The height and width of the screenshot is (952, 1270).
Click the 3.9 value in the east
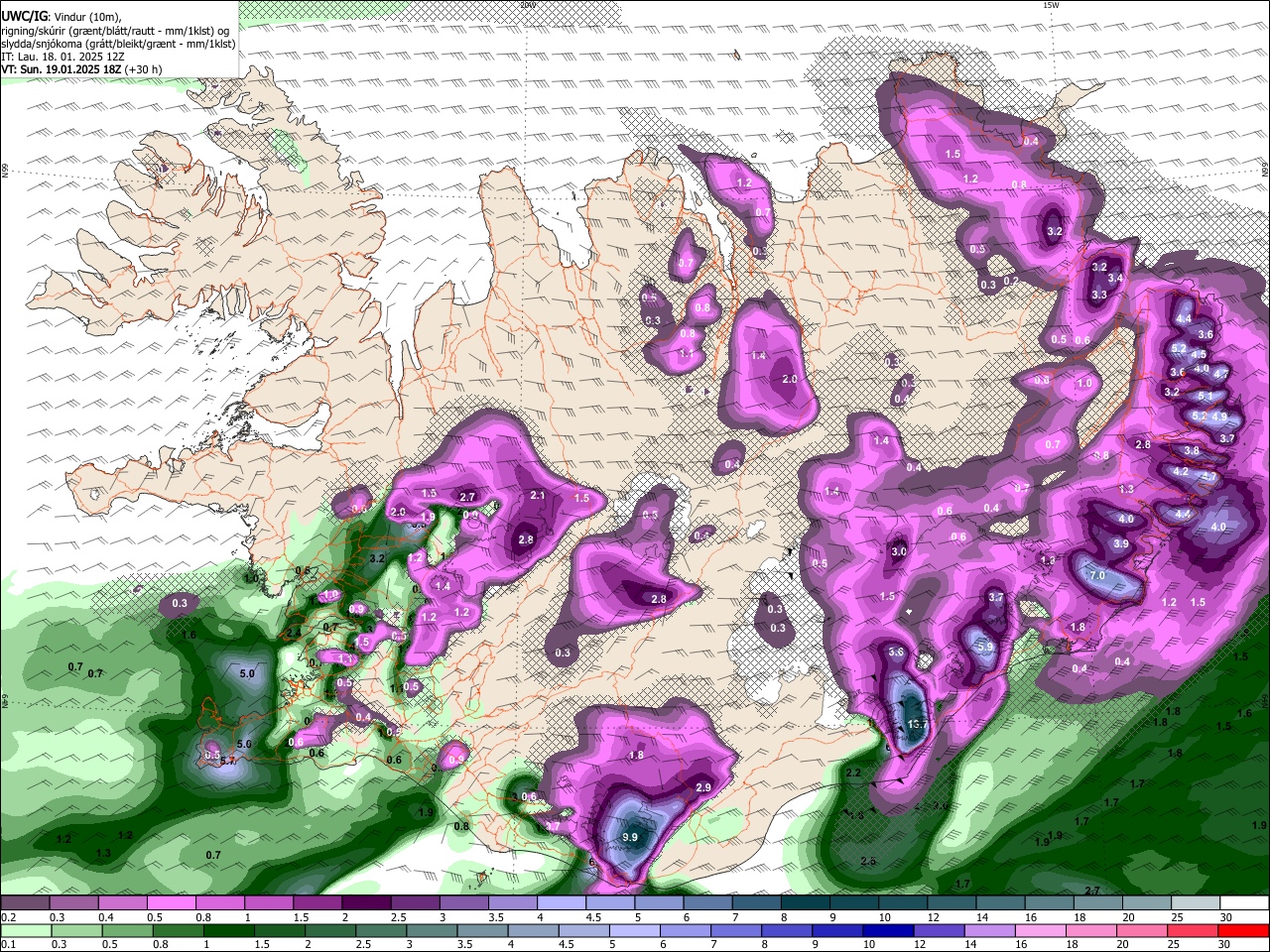point(1120,543)
